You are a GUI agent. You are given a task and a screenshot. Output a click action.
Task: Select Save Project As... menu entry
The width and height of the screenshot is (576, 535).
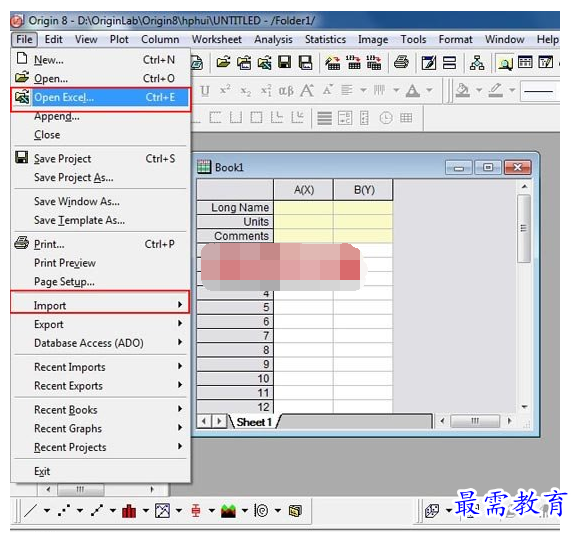click(100, 177)
